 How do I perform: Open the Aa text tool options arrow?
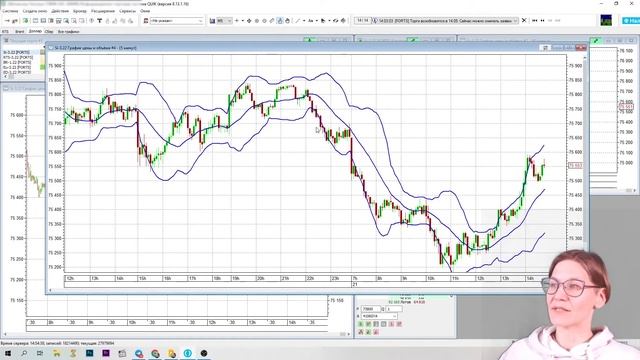coord(317,21)
